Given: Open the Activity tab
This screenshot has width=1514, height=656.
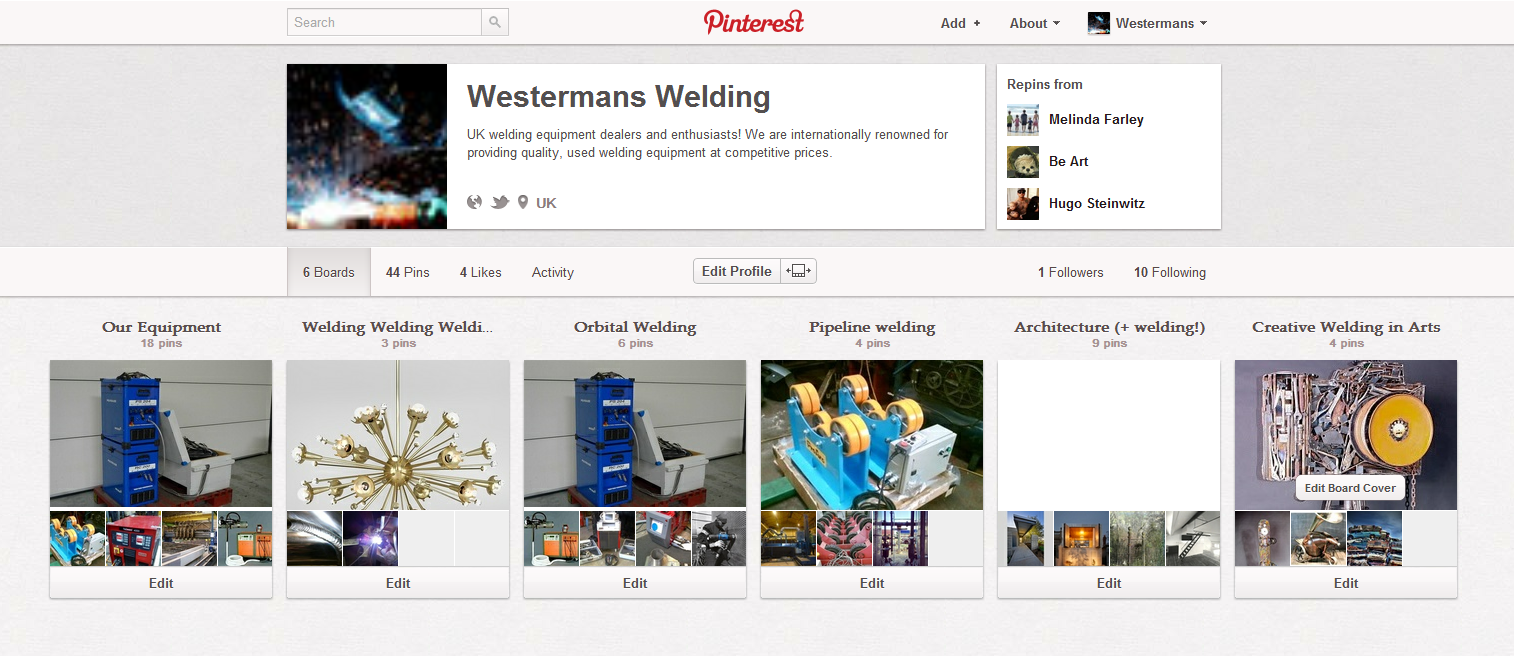Looking at the screenshot, I should pyautogui.click(x=552, y=272).
